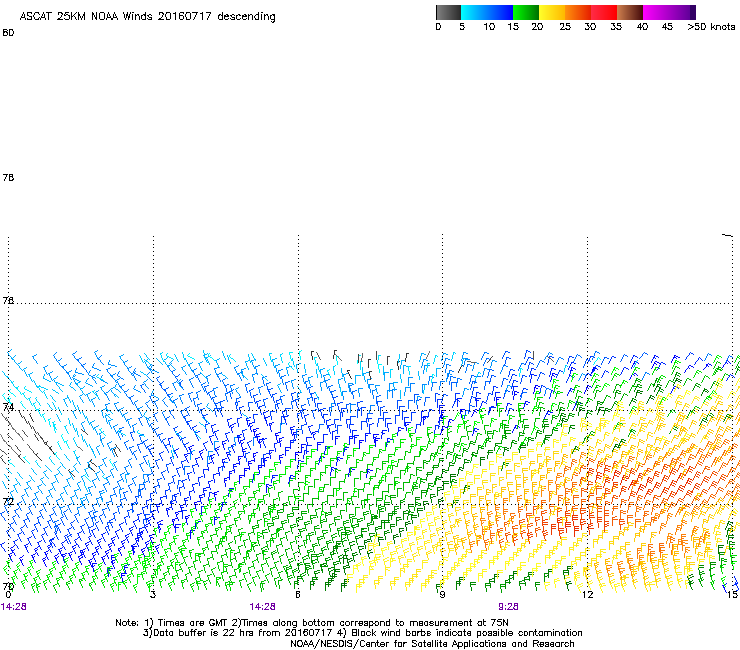Select the gray 0-5 knots color bar segment
The height and width of the screenshot is (650, 740).
448,12
